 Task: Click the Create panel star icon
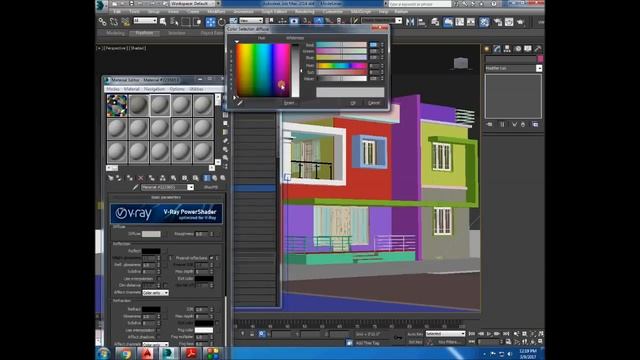(487, 49)
